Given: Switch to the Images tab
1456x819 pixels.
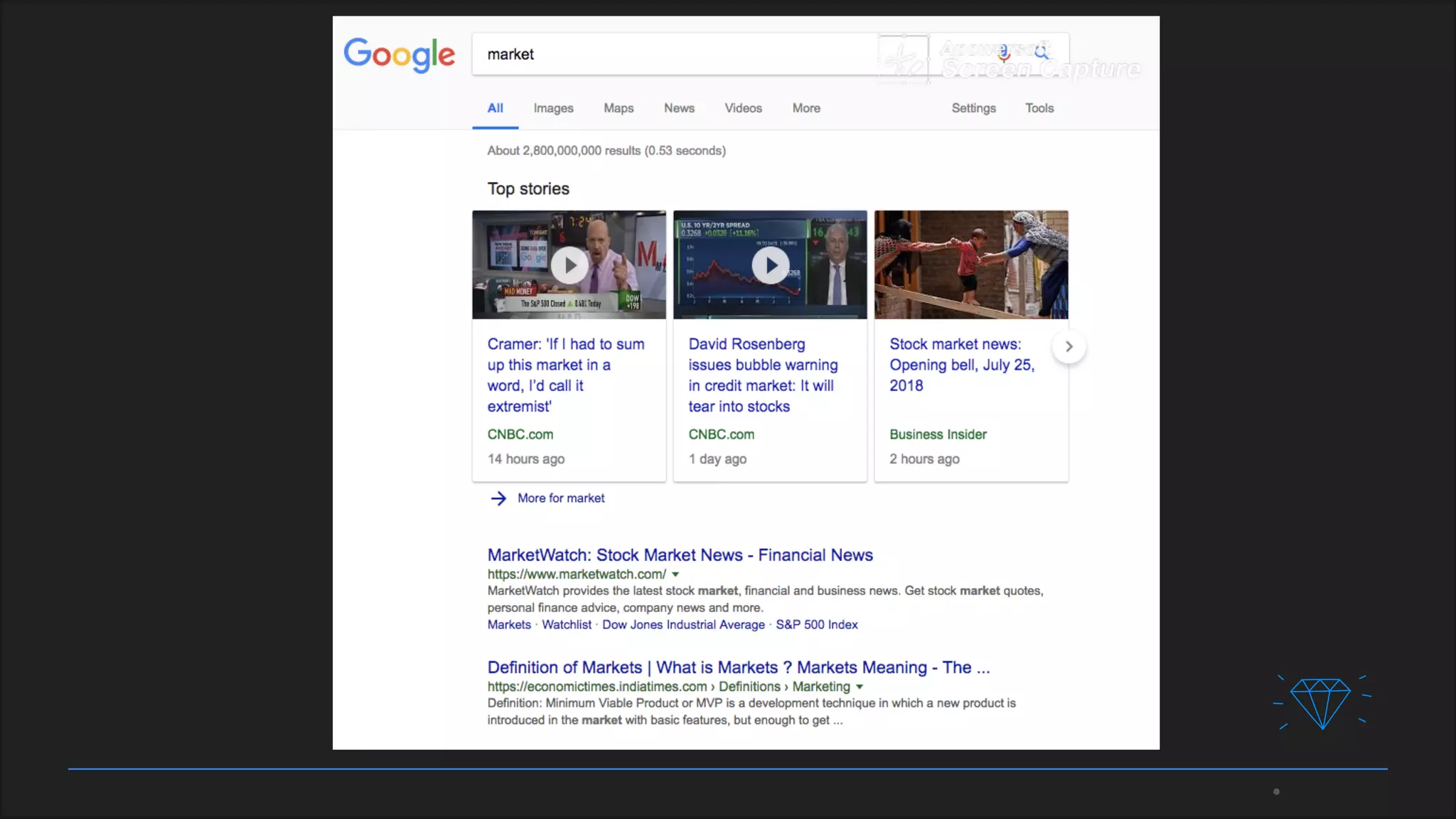Looking at the screenshot, I should coord(553,108).
